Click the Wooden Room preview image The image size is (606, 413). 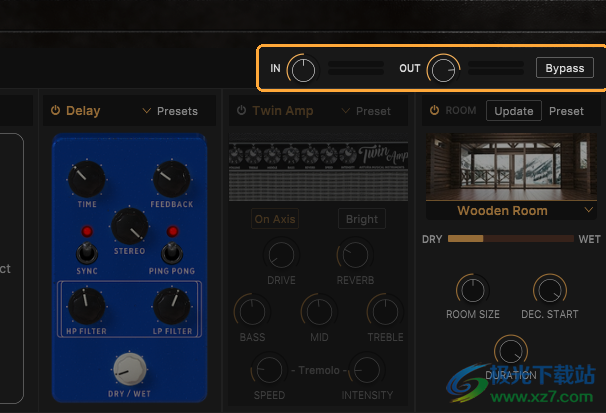click(x=511, y=167)
